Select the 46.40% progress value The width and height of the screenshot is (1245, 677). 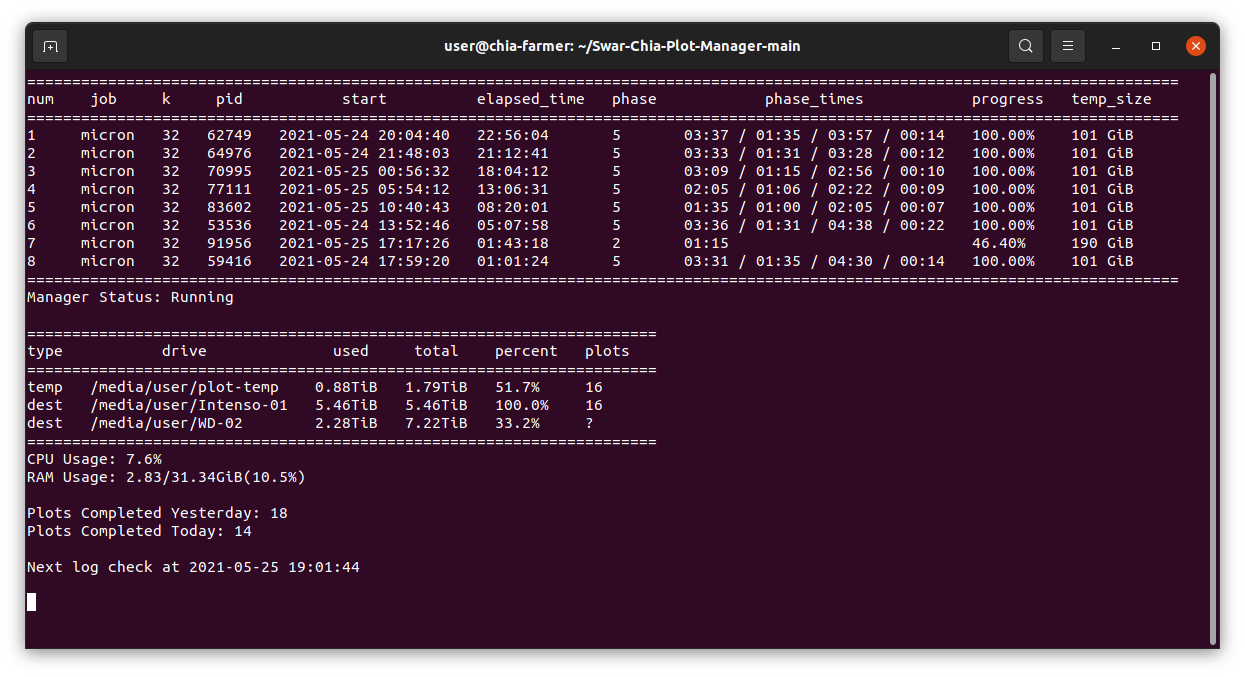[x=1001, y=242]
